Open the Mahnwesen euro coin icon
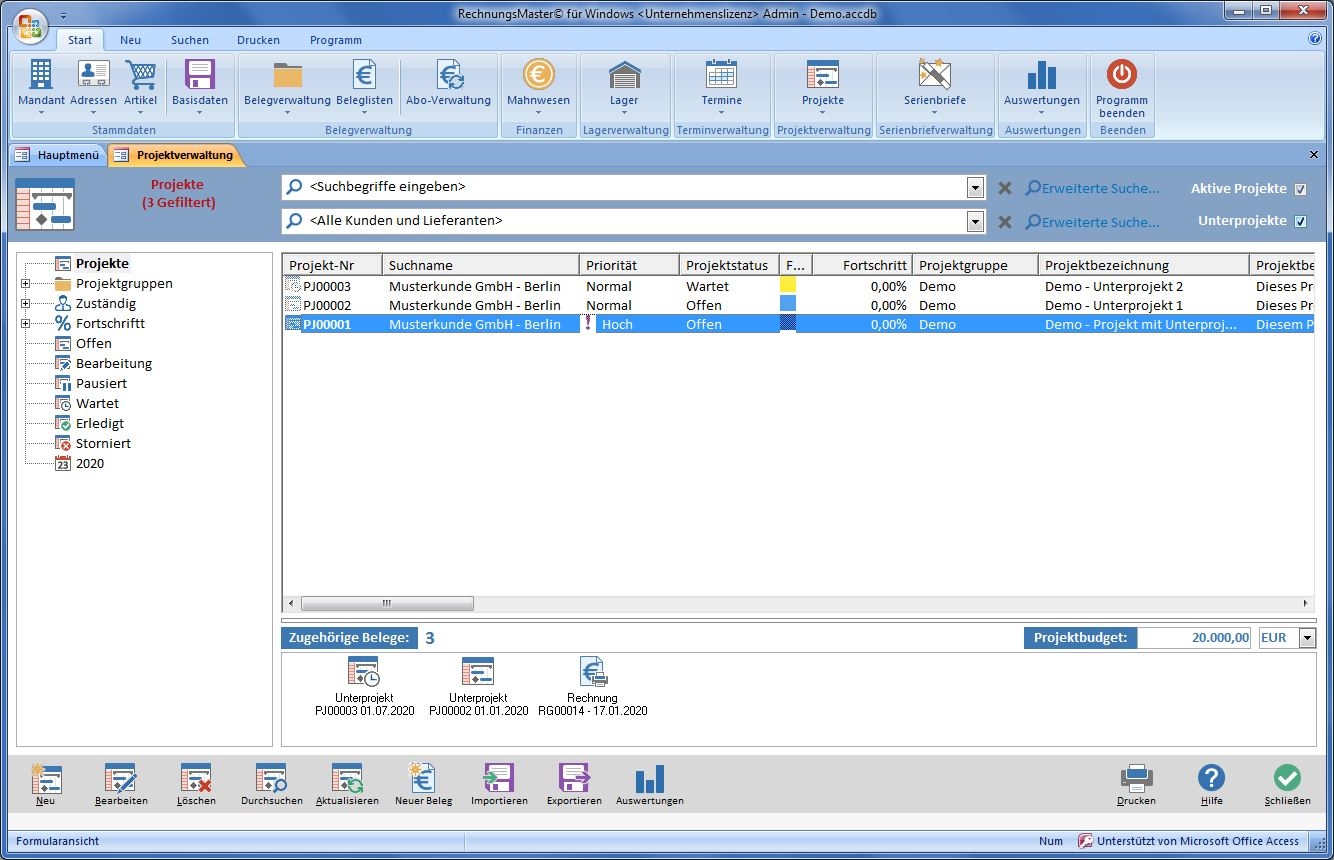 tap(538, 75)
